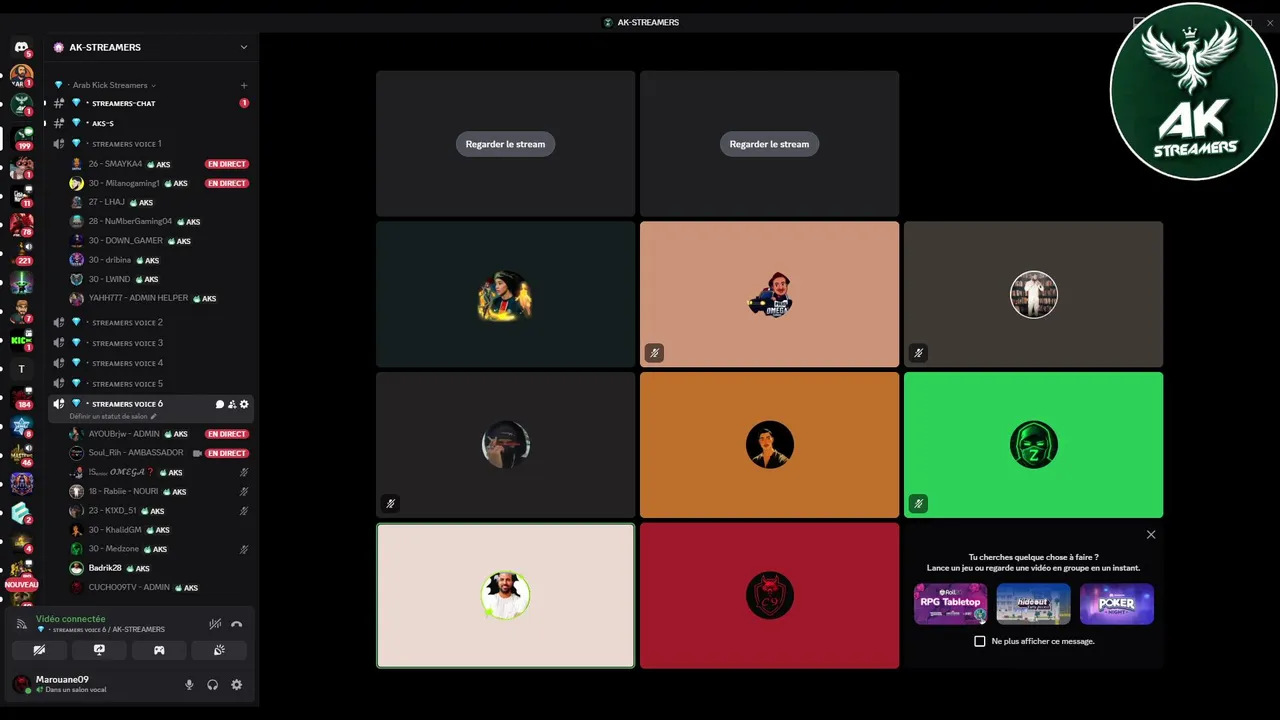Watch the right-hand Regarder le stream
The height and width of the screenshot is (720, 1280).
(x=769, y=144)
